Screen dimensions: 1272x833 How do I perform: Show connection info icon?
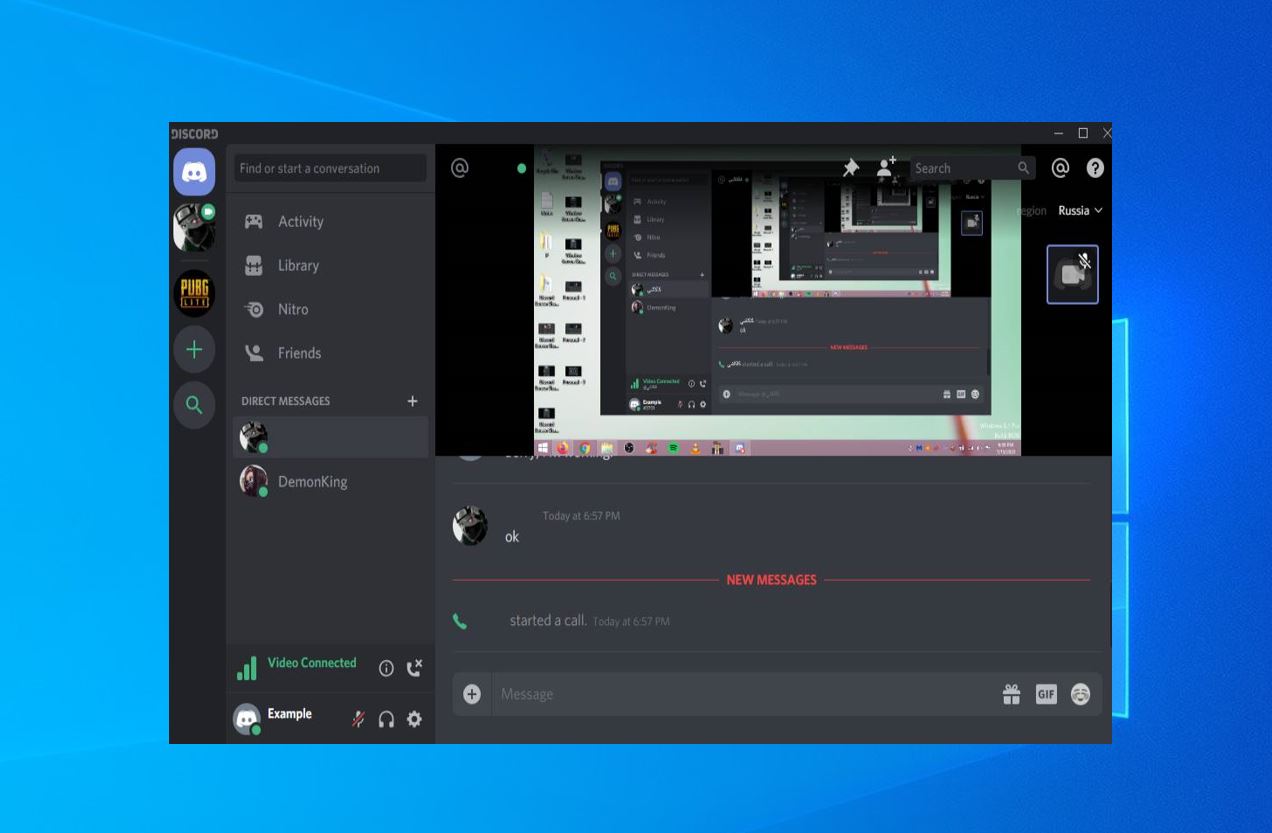coord(386,668)
